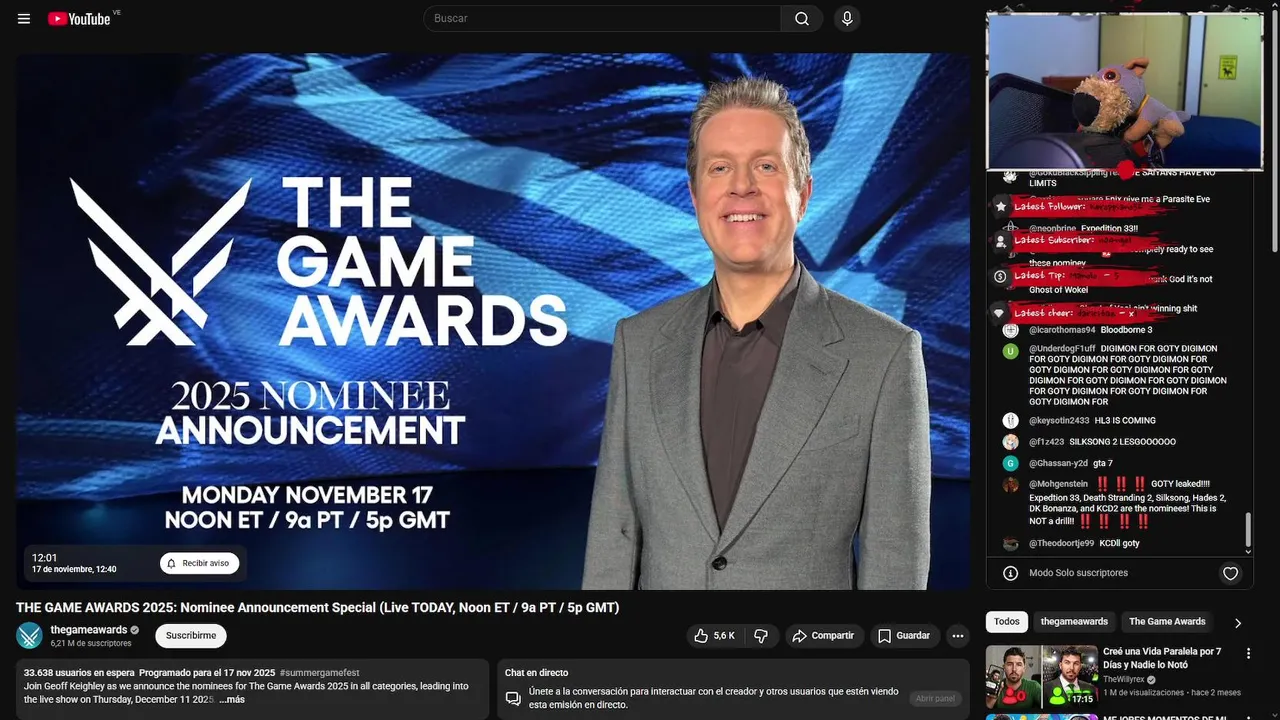Click message 'KCDll goty' in chat
The image size is (1280, 720).
point(1120,544)
